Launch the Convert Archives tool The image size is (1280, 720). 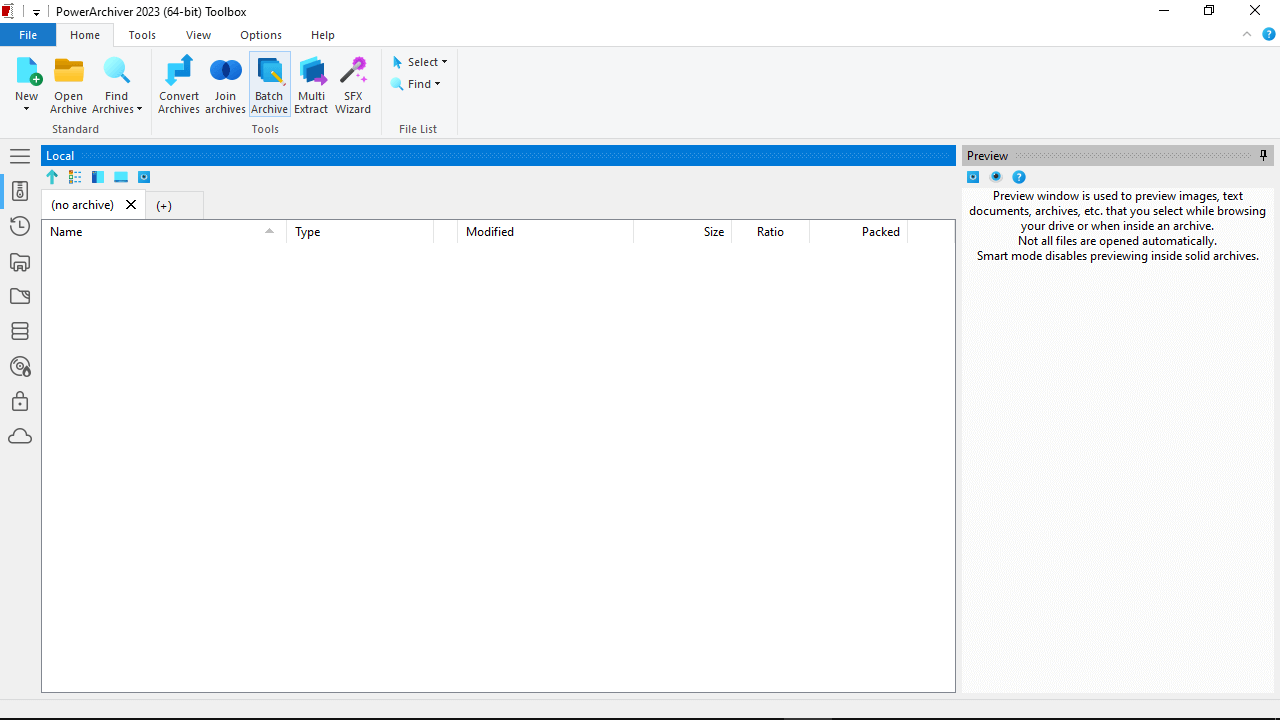[179, 85]
